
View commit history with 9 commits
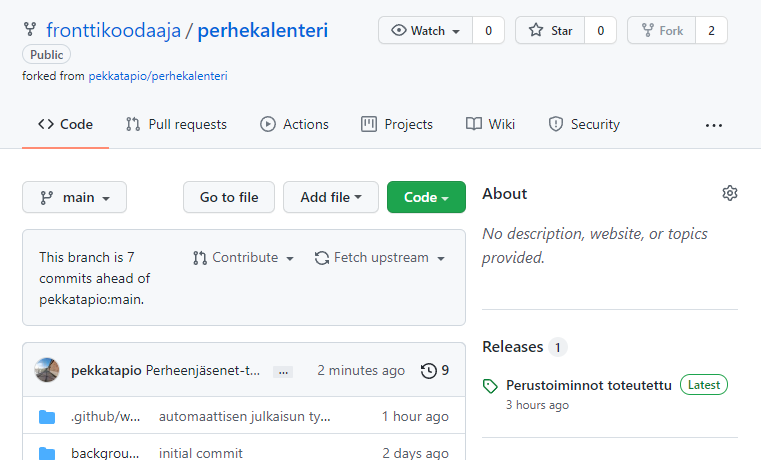tap(435, 371)
